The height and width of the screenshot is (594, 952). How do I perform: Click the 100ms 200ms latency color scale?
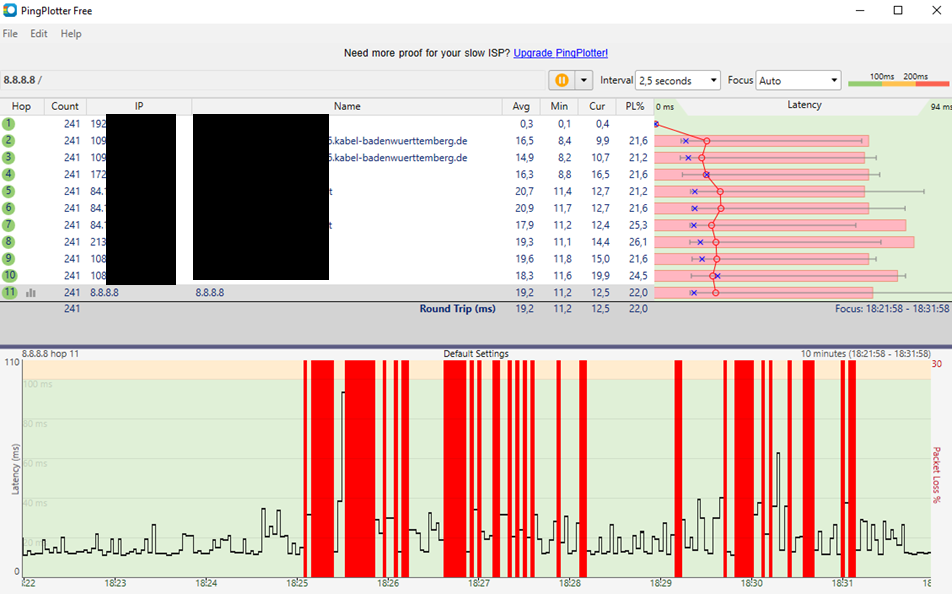[899, 80]
